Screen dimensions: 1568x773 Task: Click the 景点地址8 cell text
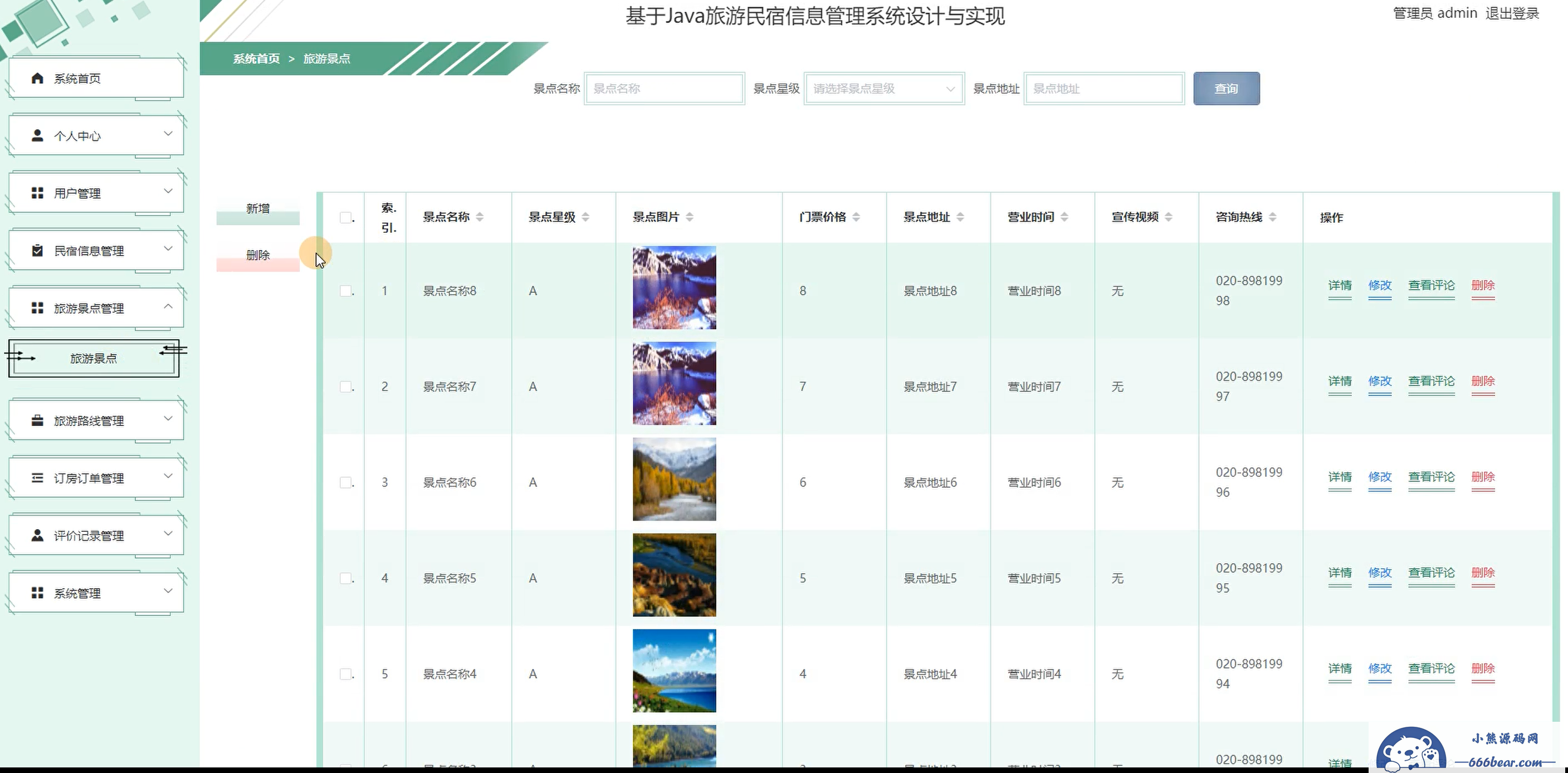click(x=930, y=291)
